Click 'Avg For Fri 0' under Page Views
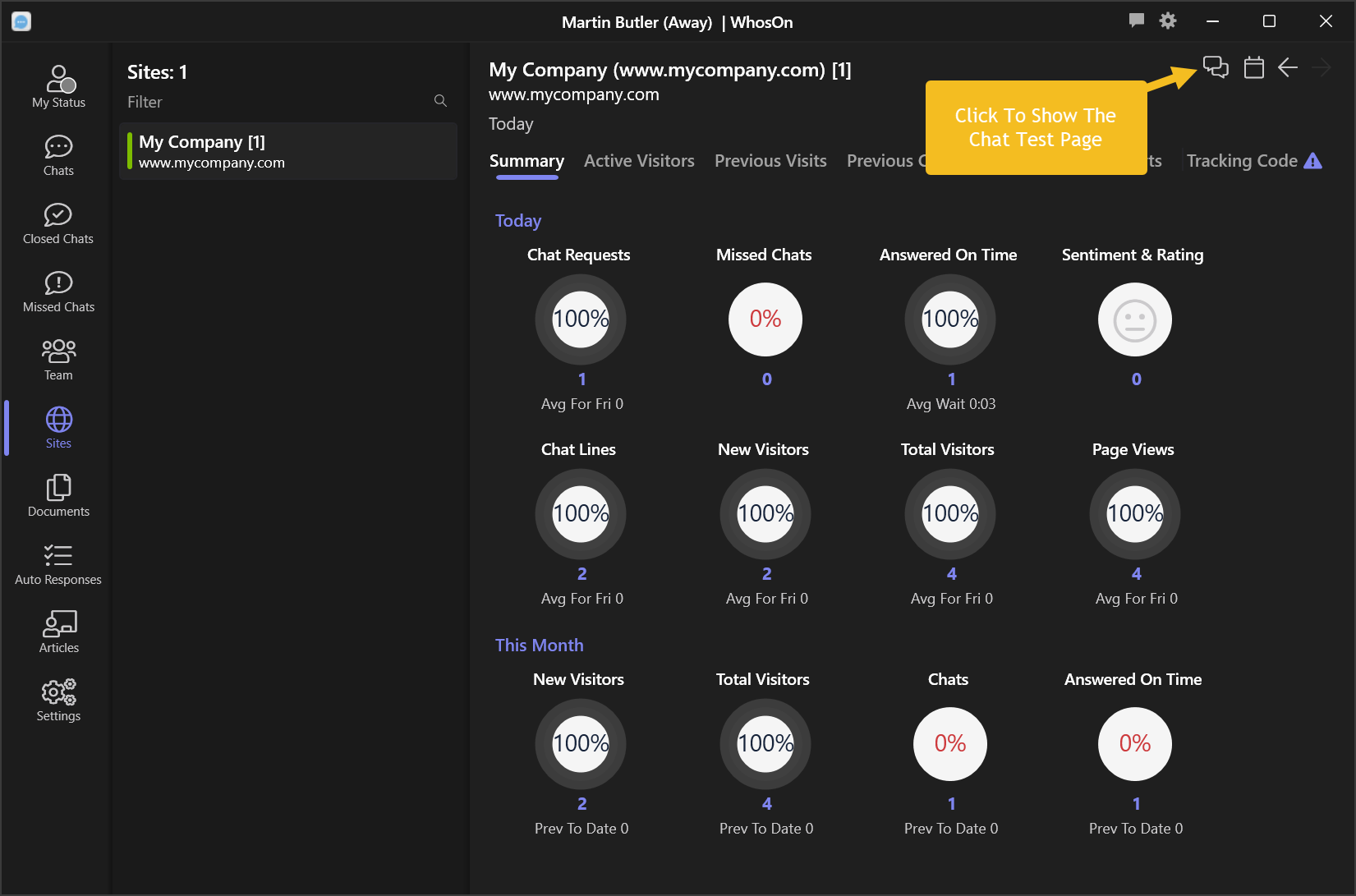The height and width of the screenshot is (896, 1356). tap(1137, 599)
